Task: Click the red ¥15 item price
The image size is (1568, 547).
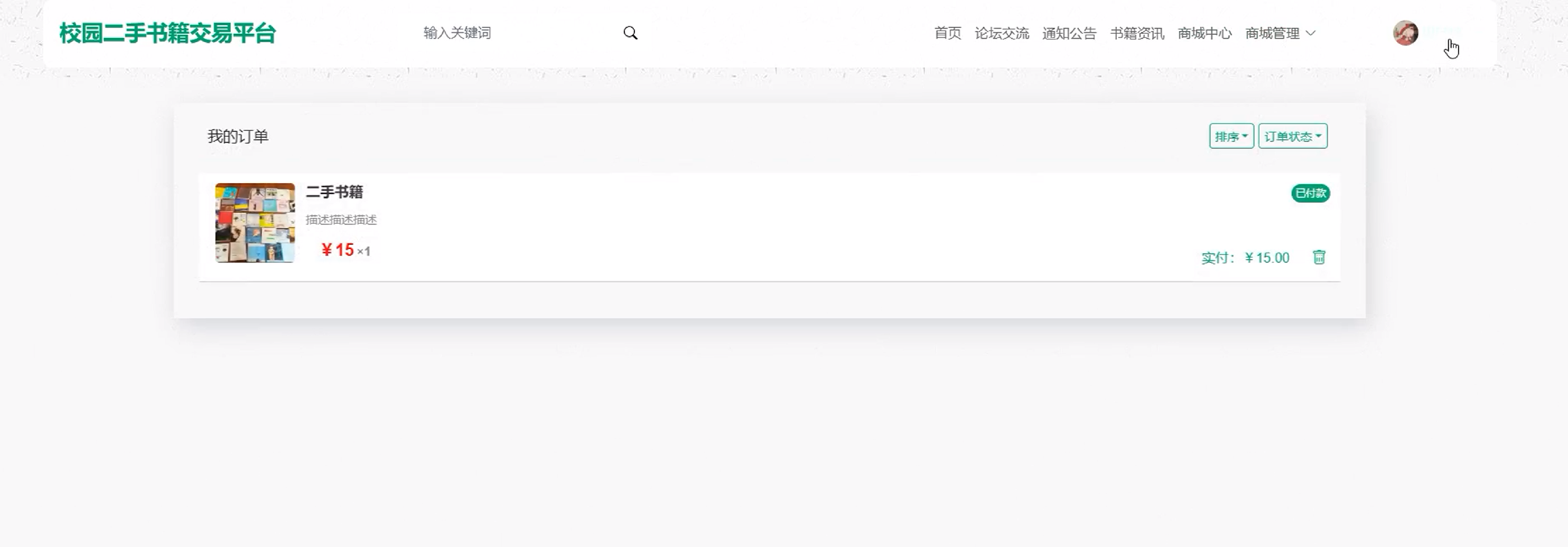Action: click(337, 250)
